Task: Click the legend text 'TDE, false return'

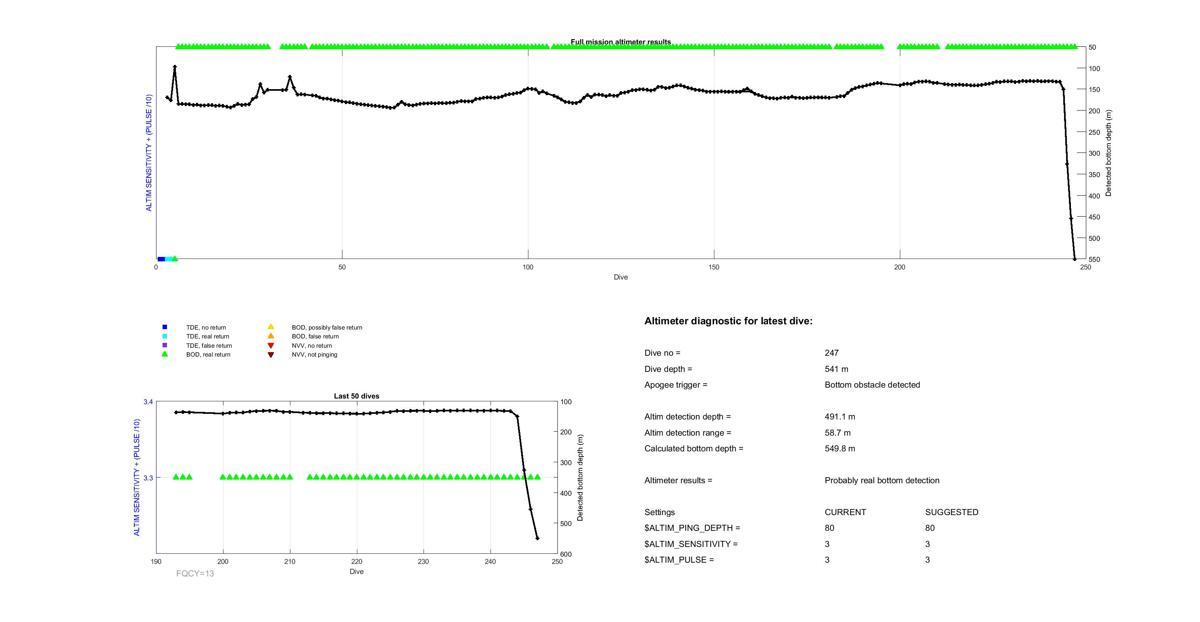Action: [209, 345]
